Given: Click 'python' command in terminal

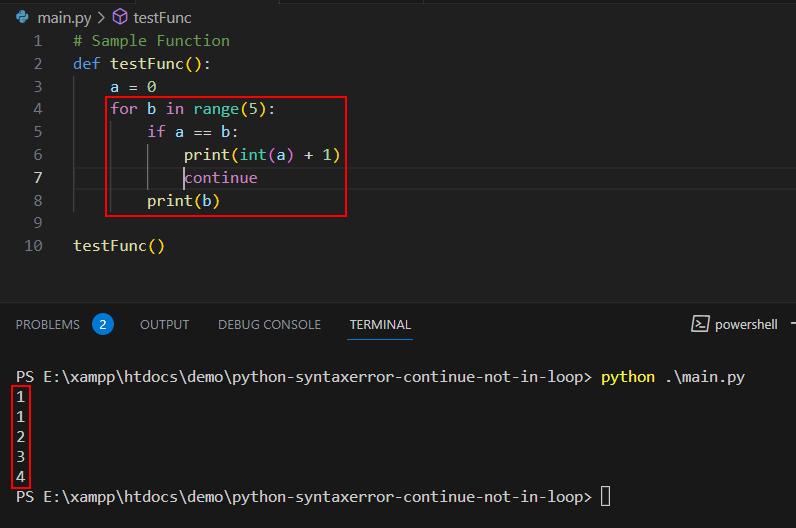Looking at the screenshot, I should 628,377.
